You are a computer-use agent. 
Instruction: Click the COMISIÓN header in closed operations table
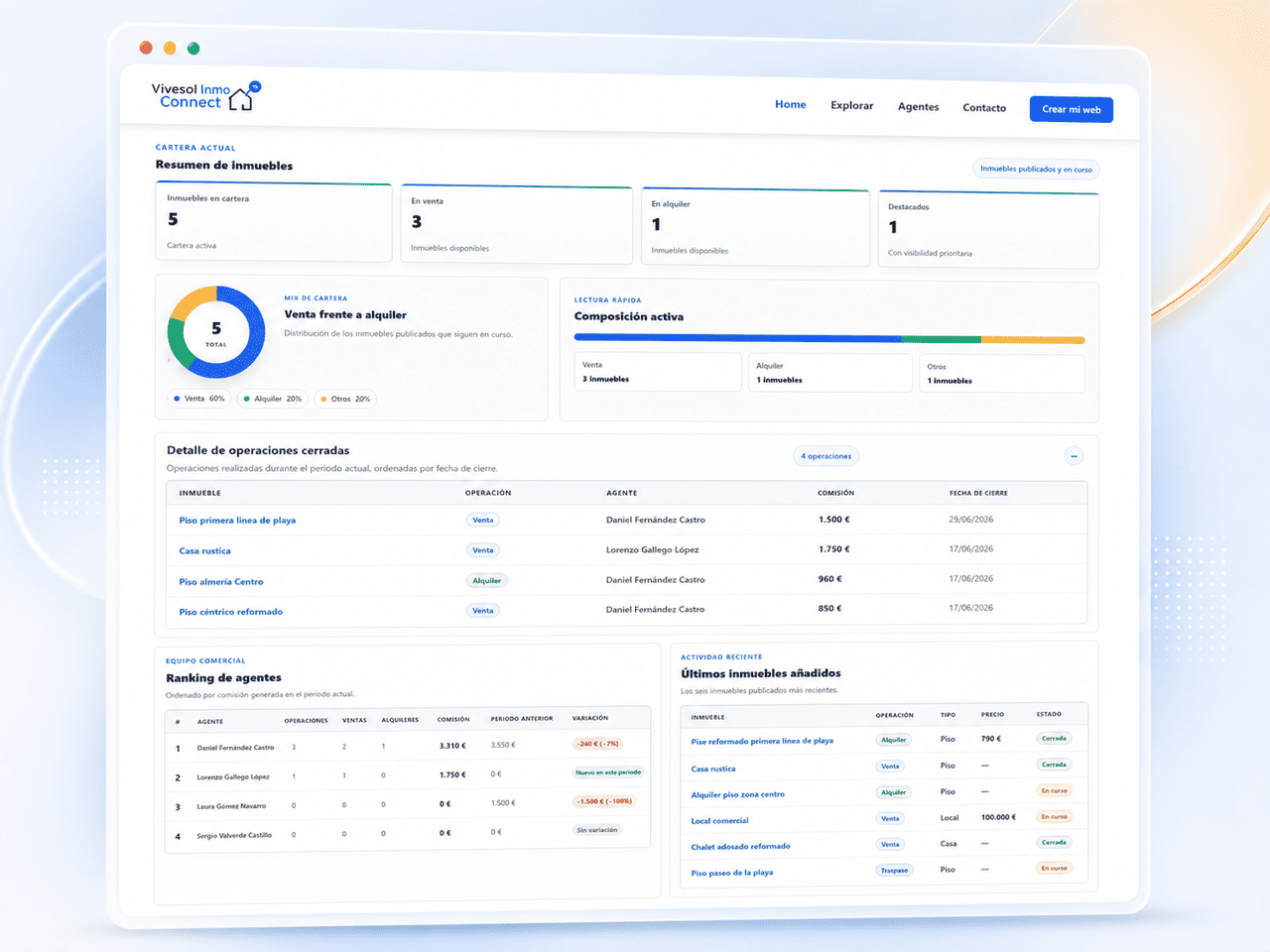[835, 493]
